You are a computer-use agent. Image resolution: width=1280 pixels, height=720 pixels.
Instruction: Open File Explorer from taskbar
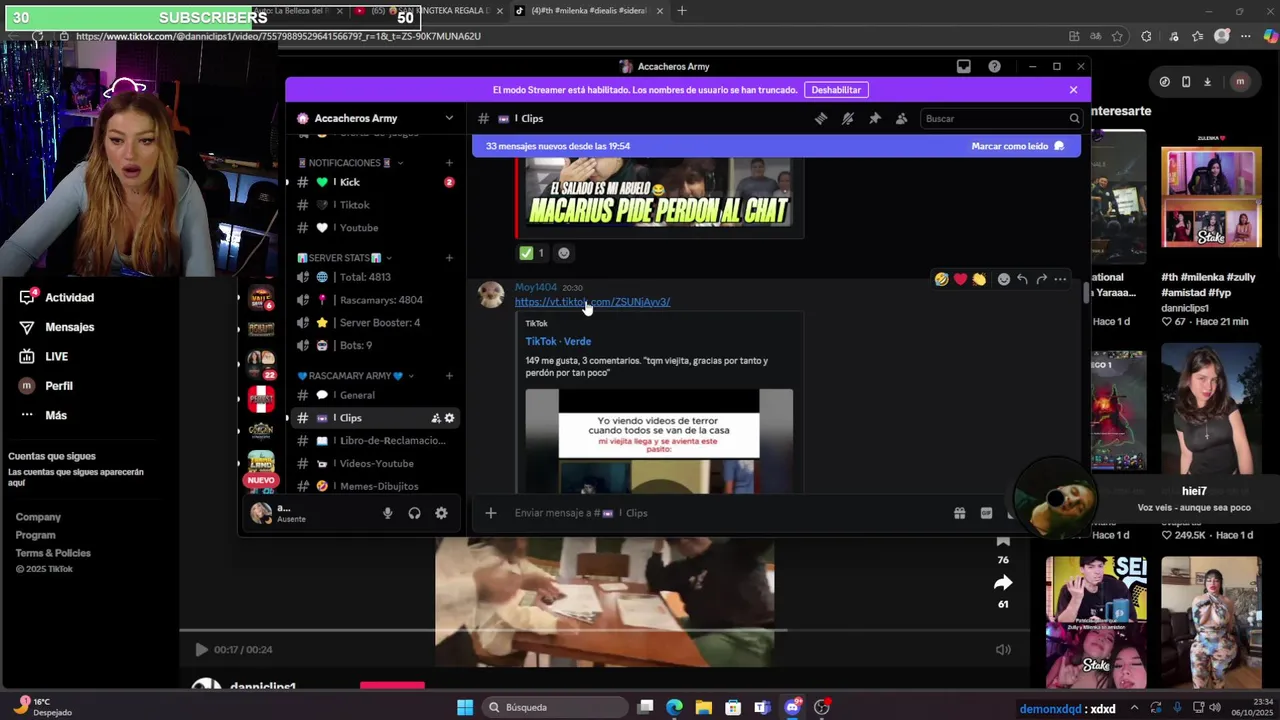[703, 707]
